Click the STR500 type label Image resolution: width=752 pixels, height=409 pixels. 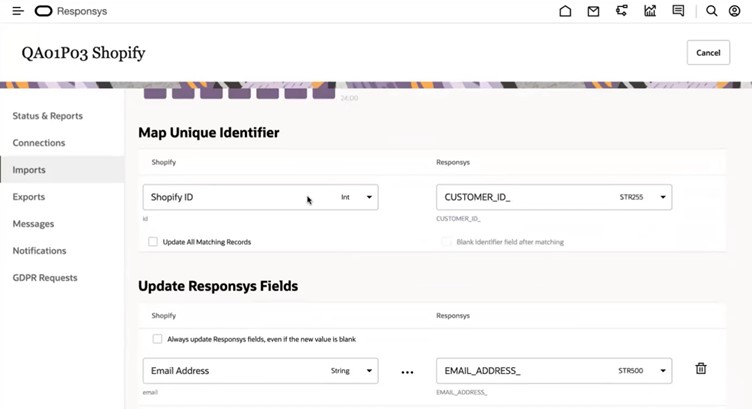point(631,371)
